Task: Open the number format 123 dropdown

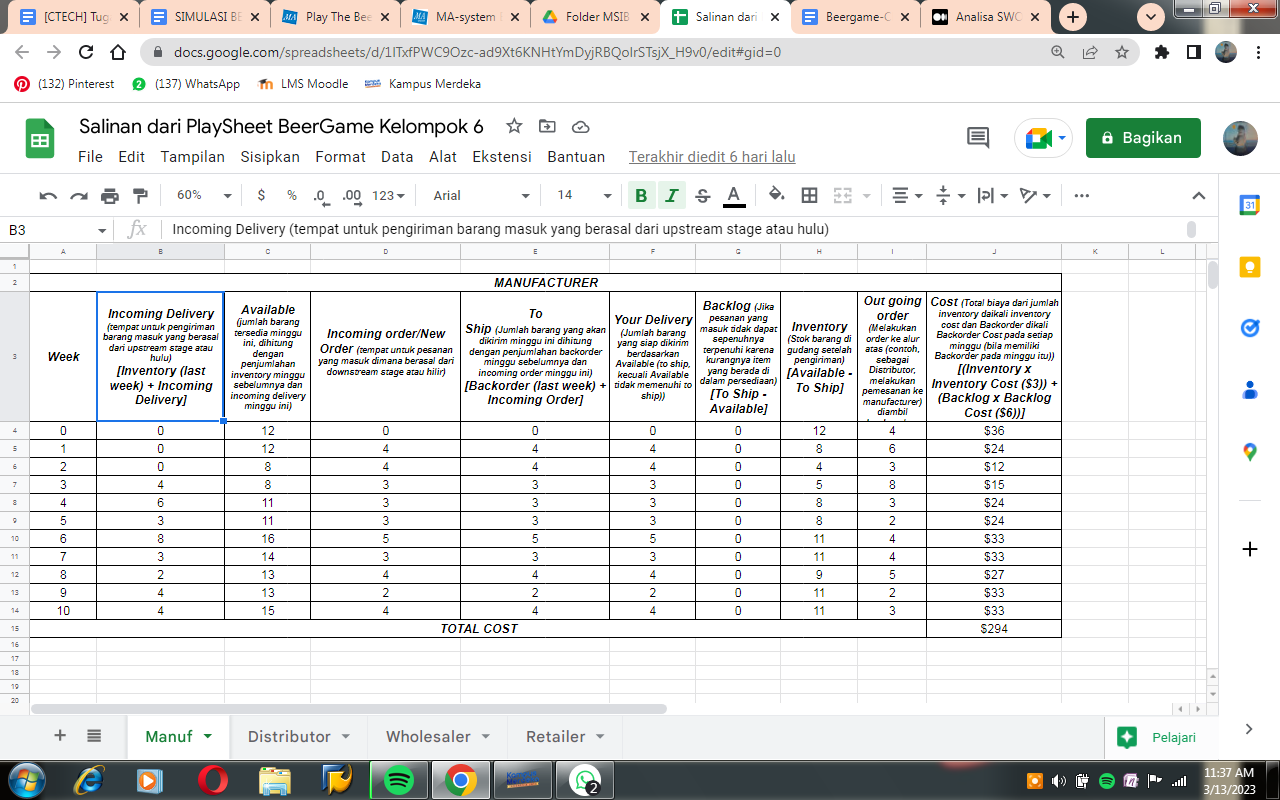Action: [x=388, y=195]
